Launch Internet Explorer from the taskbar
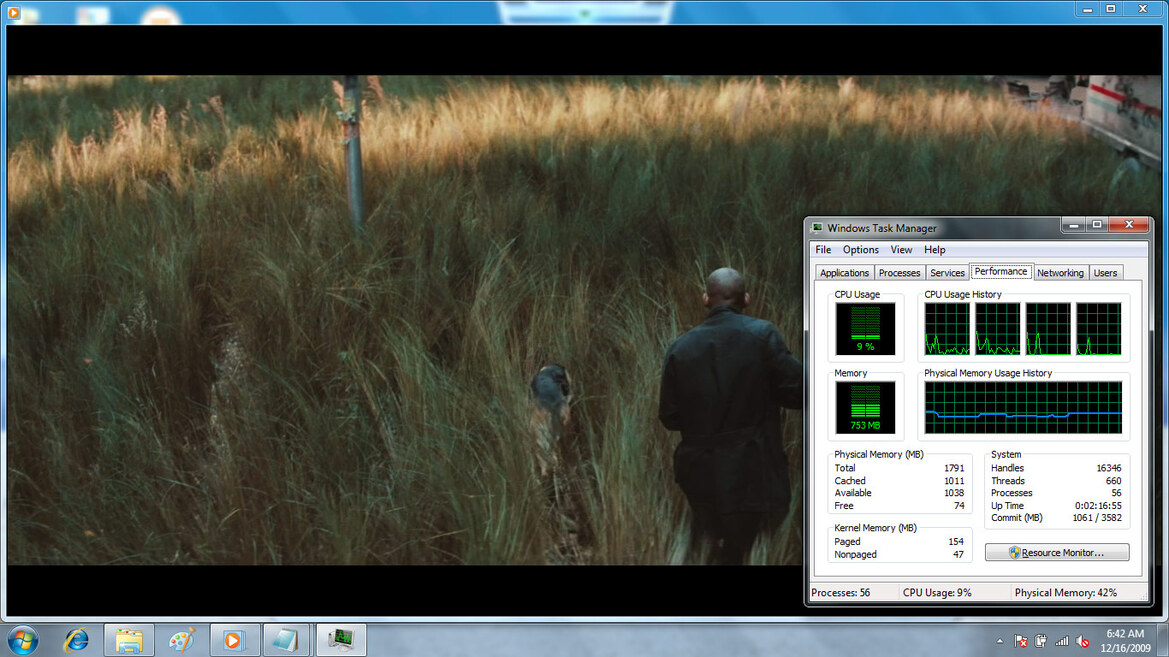This screenshot has height=657, width=1169. 76,641
